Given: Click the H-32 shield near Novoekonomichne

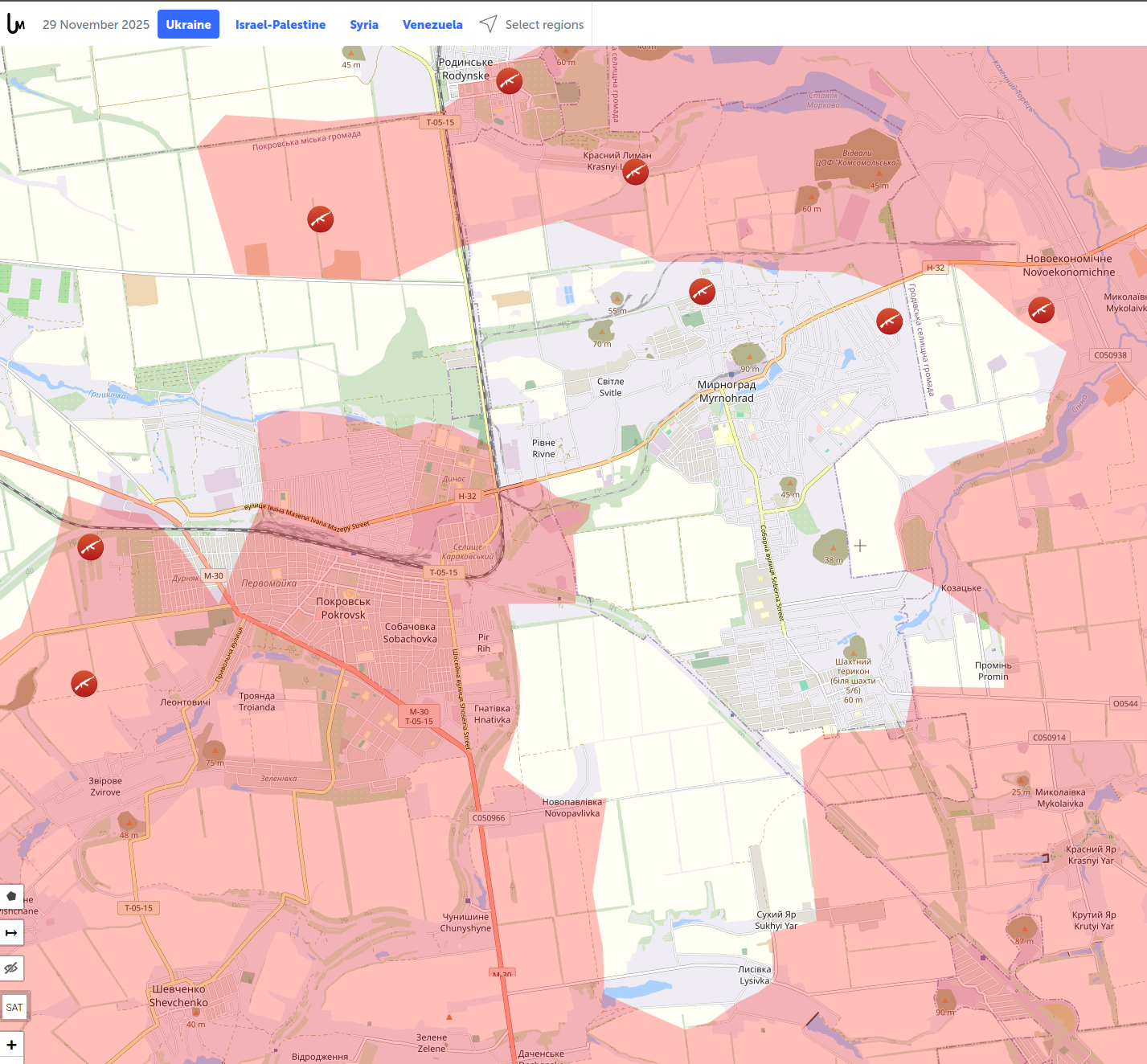Looking at the screenshot, I should (936, 268).
